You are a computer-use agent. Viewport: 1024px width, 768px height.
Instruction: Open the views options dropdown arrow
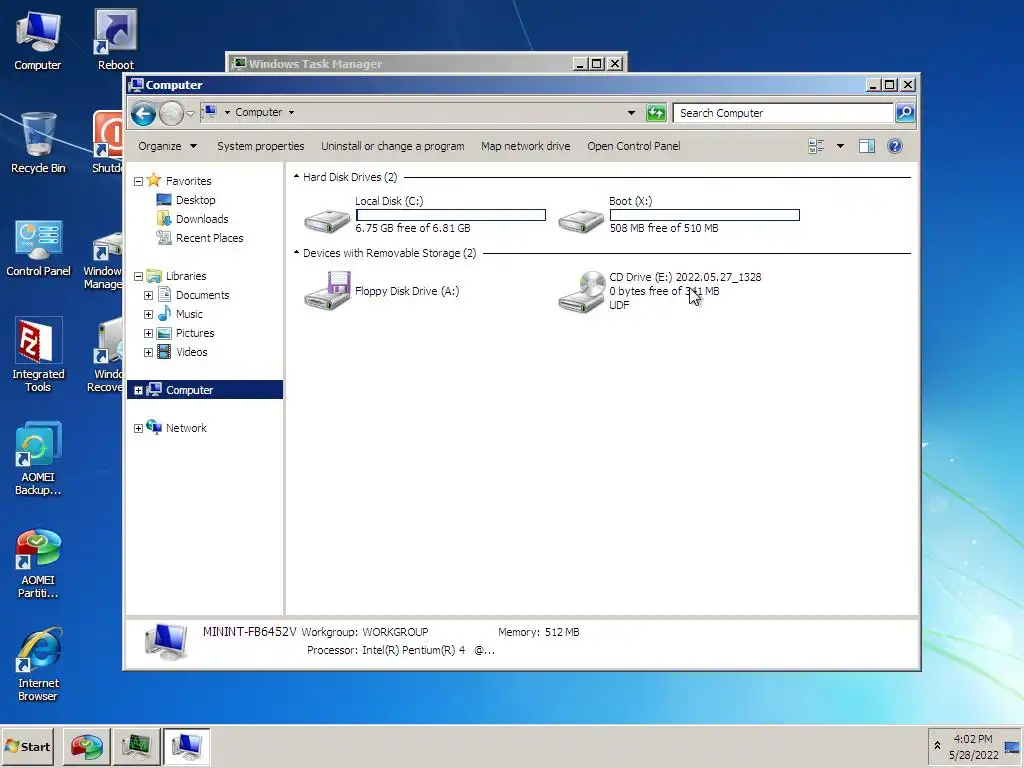(840, 146)
